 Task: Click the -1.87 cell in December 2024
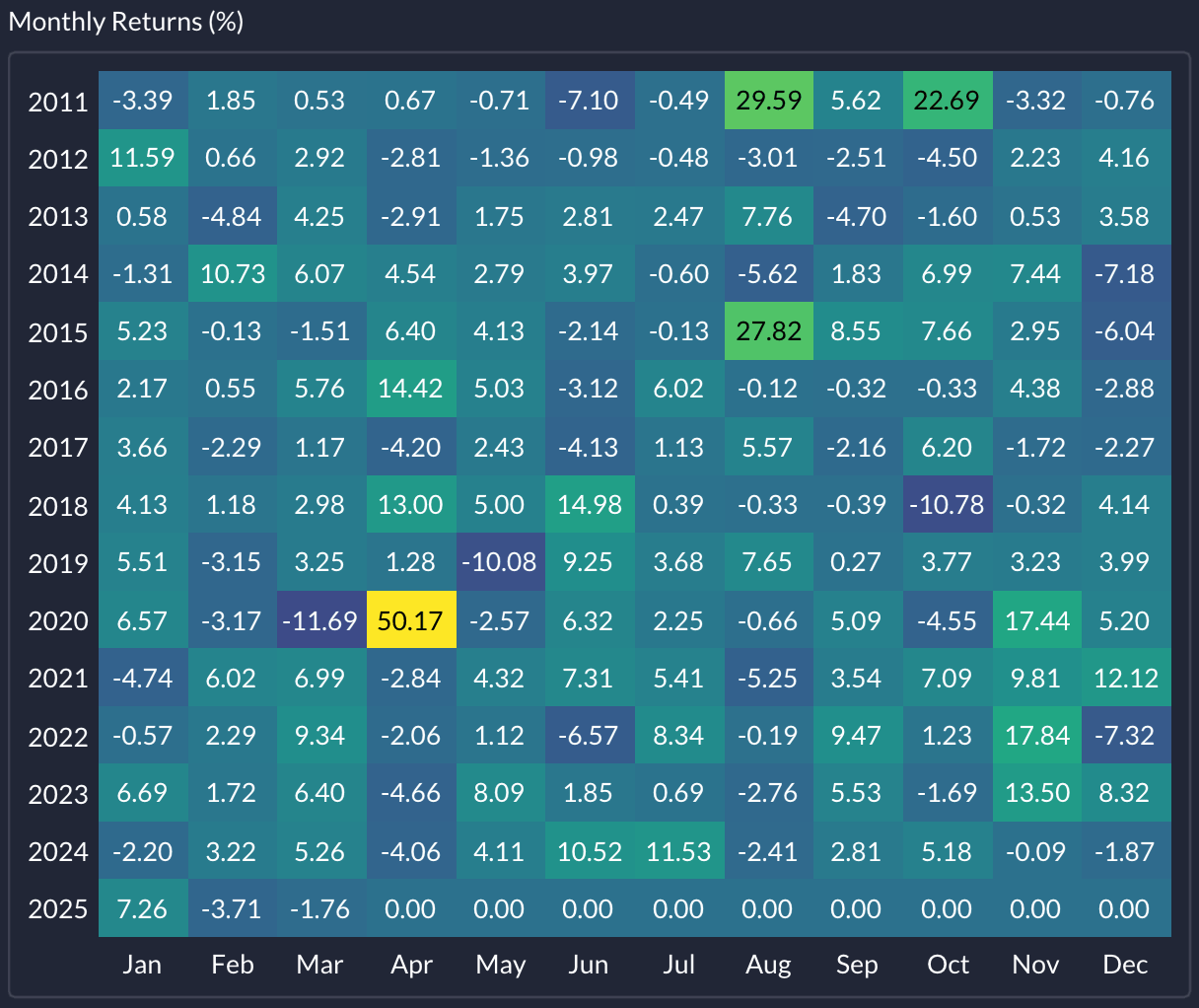pos(1126,851)
